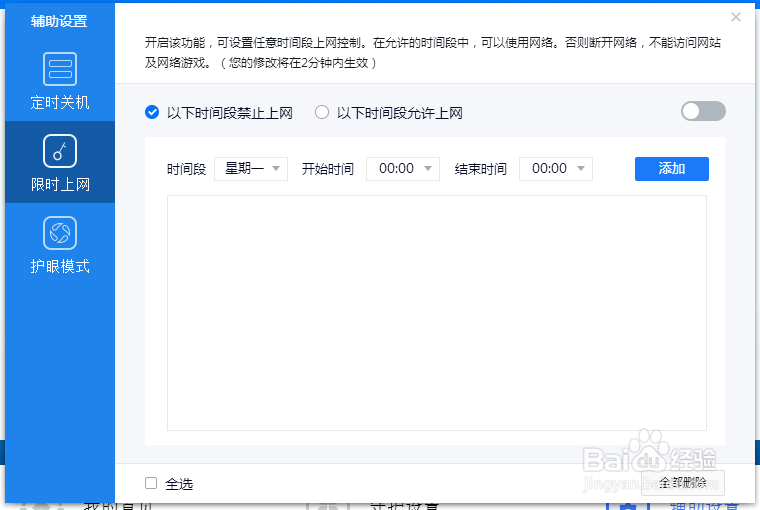Open the 护眼模式 eye protection panel
Image resolution: width=760 pixels, height=510 pixels.
[x=60, y=244]
